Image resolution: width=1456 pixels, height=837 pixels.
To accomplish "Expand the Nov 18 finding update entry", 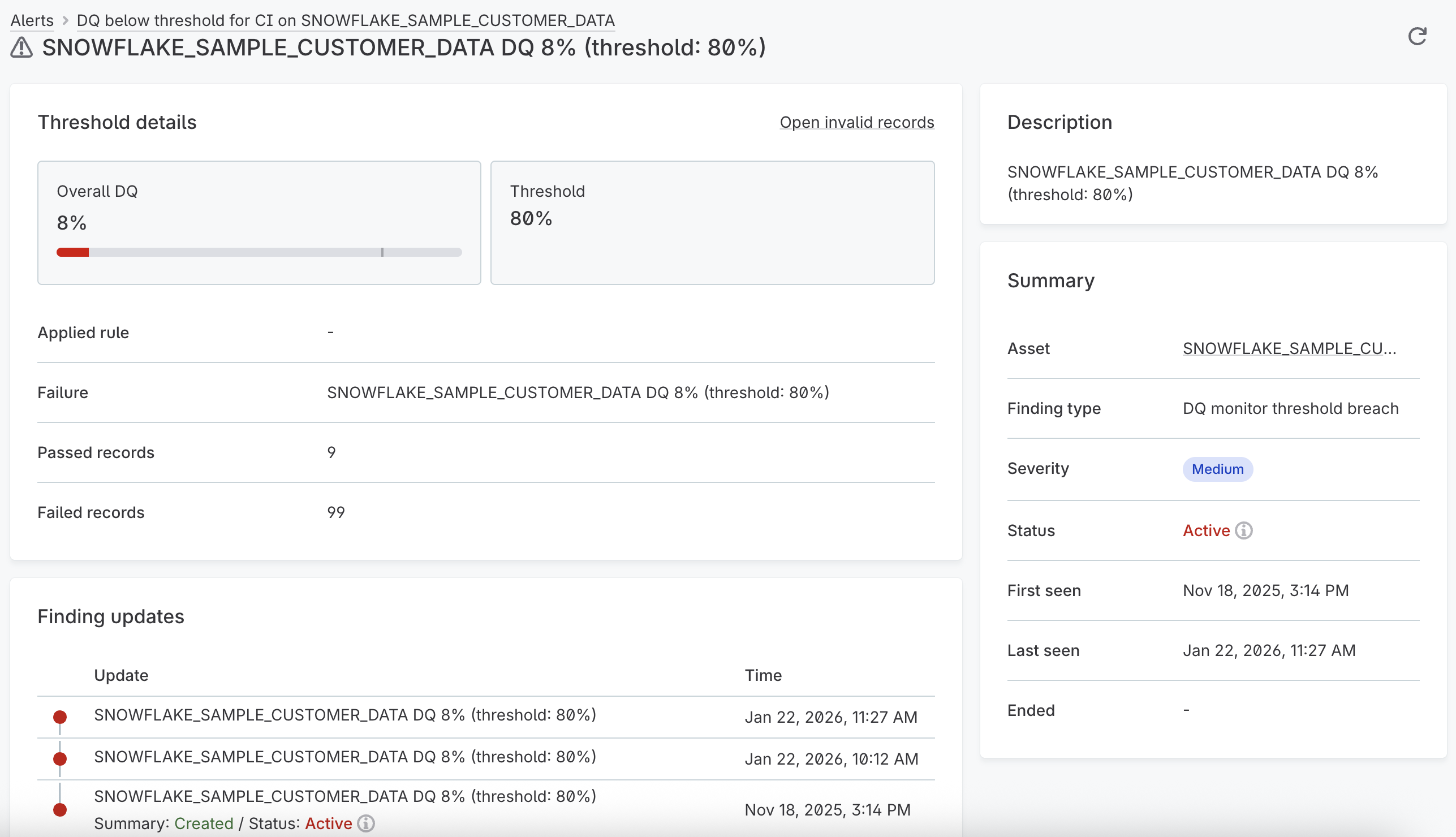I will (x=345, y=796).
